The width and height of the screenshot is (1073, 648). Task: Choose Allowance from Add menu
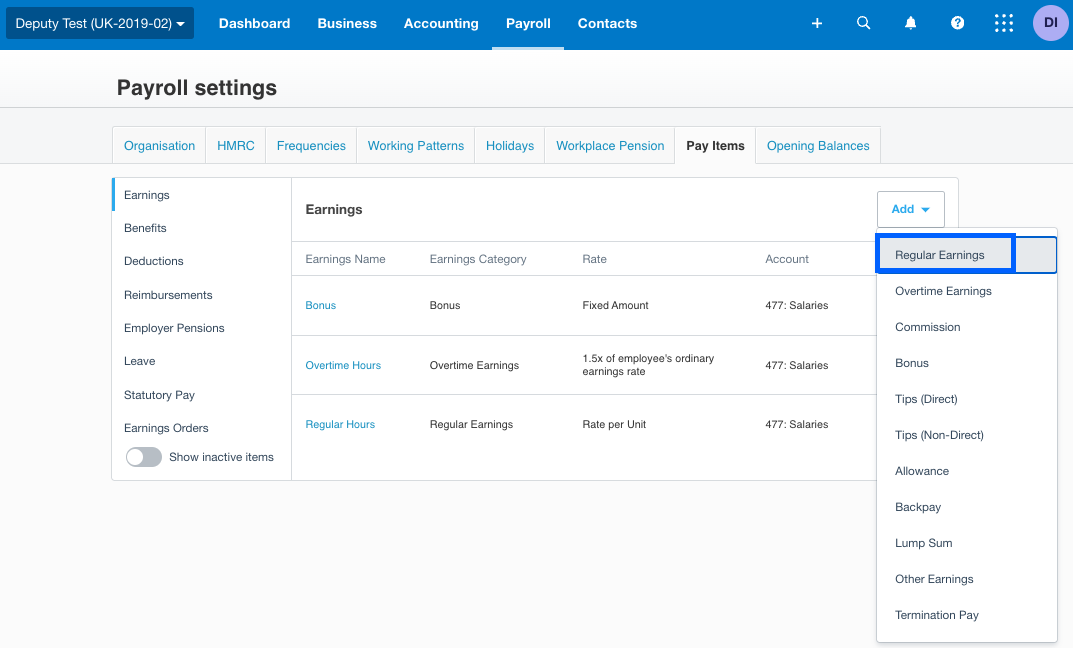click(x=966, y=471)
